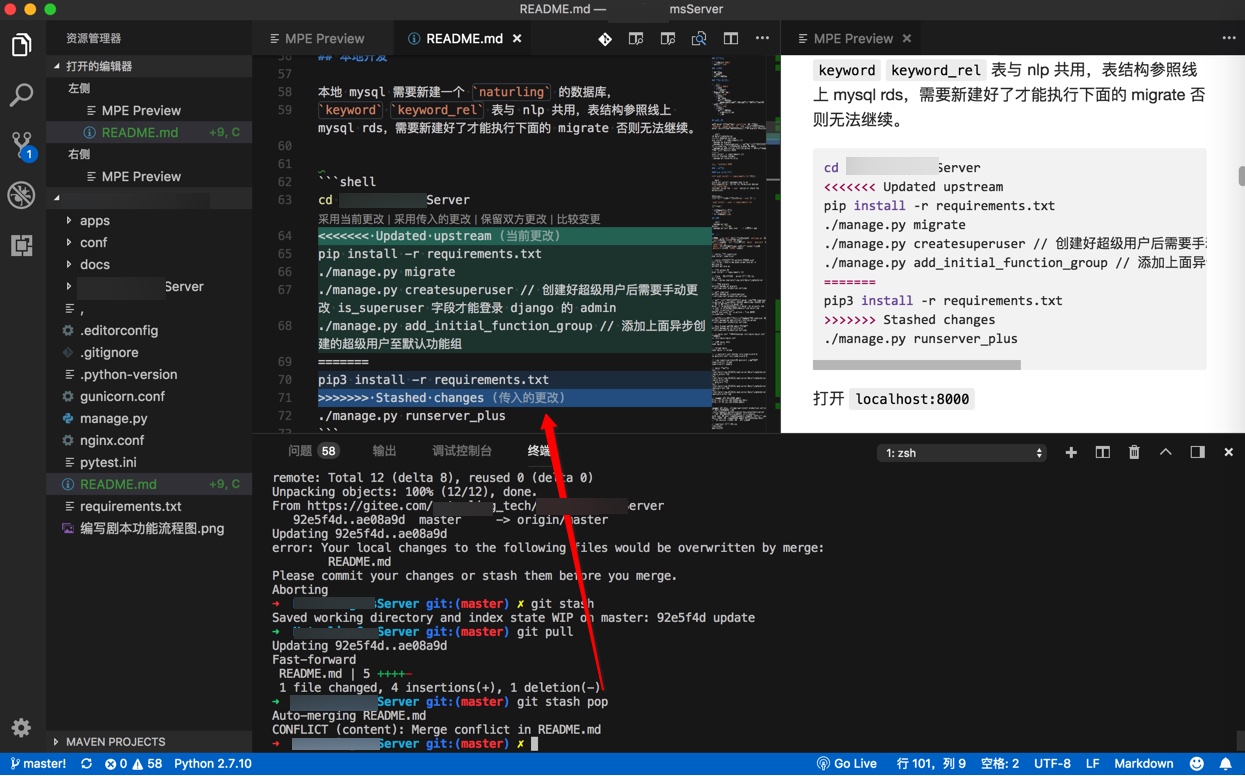Open the Extensions view icon
The width and height of the screenshot is (1245, 776).
click(x=21, y=245)
